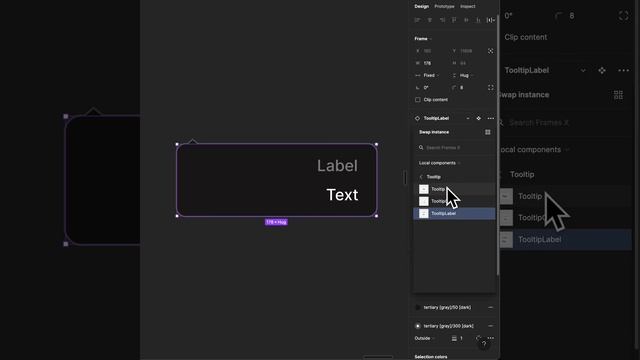Open stroke advanced options ellipsis
This screenshot has height=360, width=640.
[x=491, y=338]
